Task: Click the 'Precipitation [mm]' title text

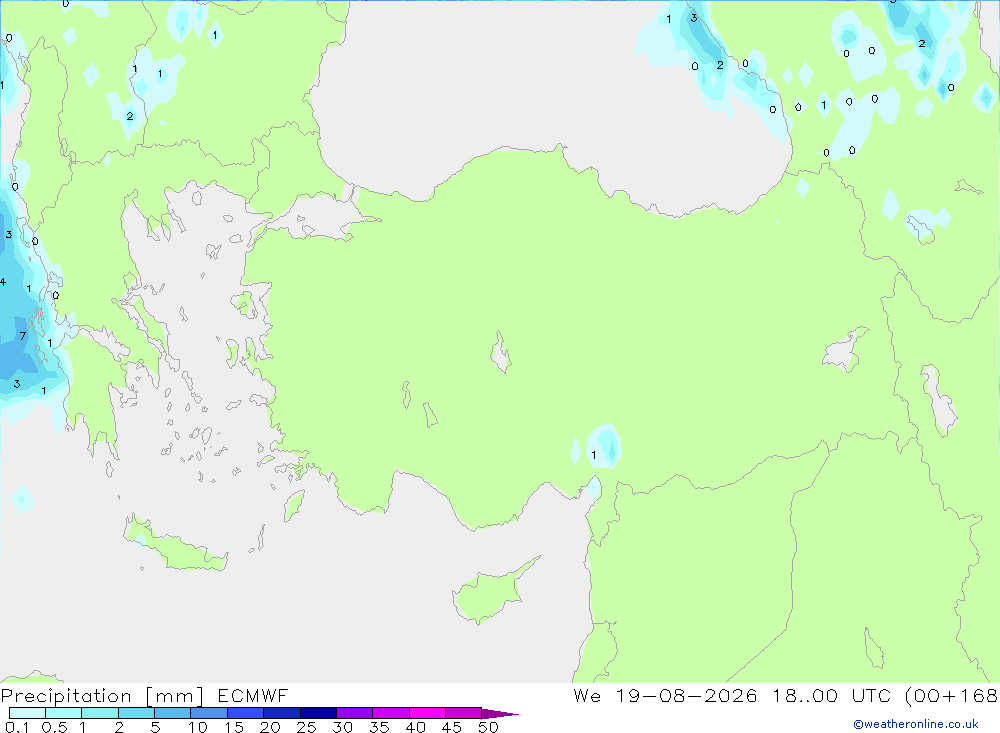Action: coord(102,696)
